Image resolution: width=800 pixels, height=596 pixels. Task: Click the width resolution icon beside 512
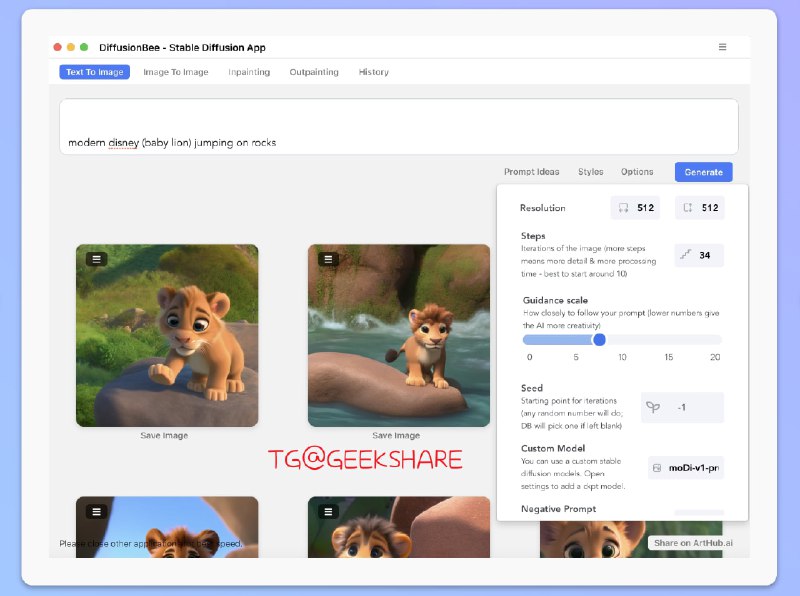pyautogui.click(x=622, y=207)
